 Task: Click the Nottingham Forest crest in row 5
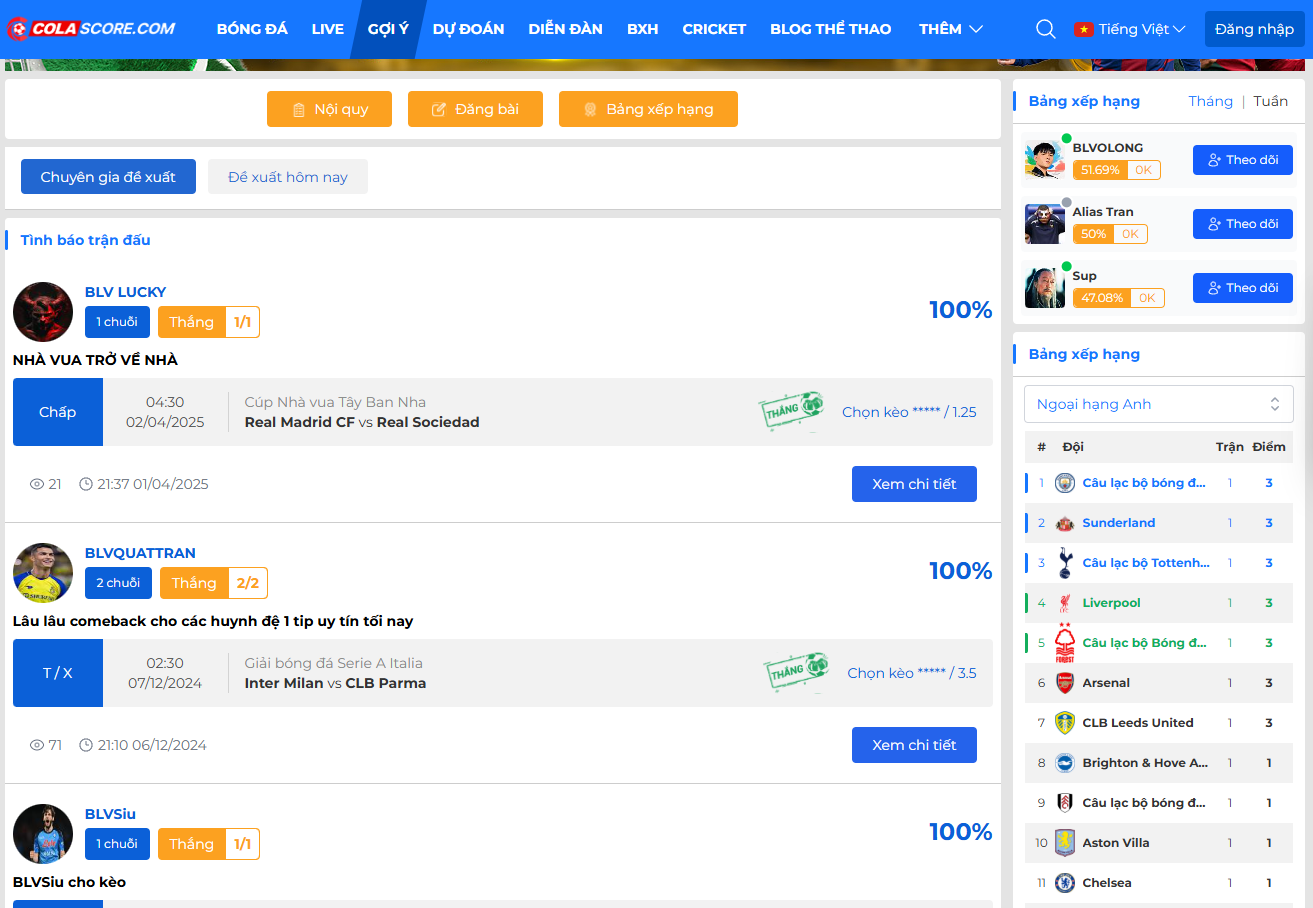[x=1065, y=643]
